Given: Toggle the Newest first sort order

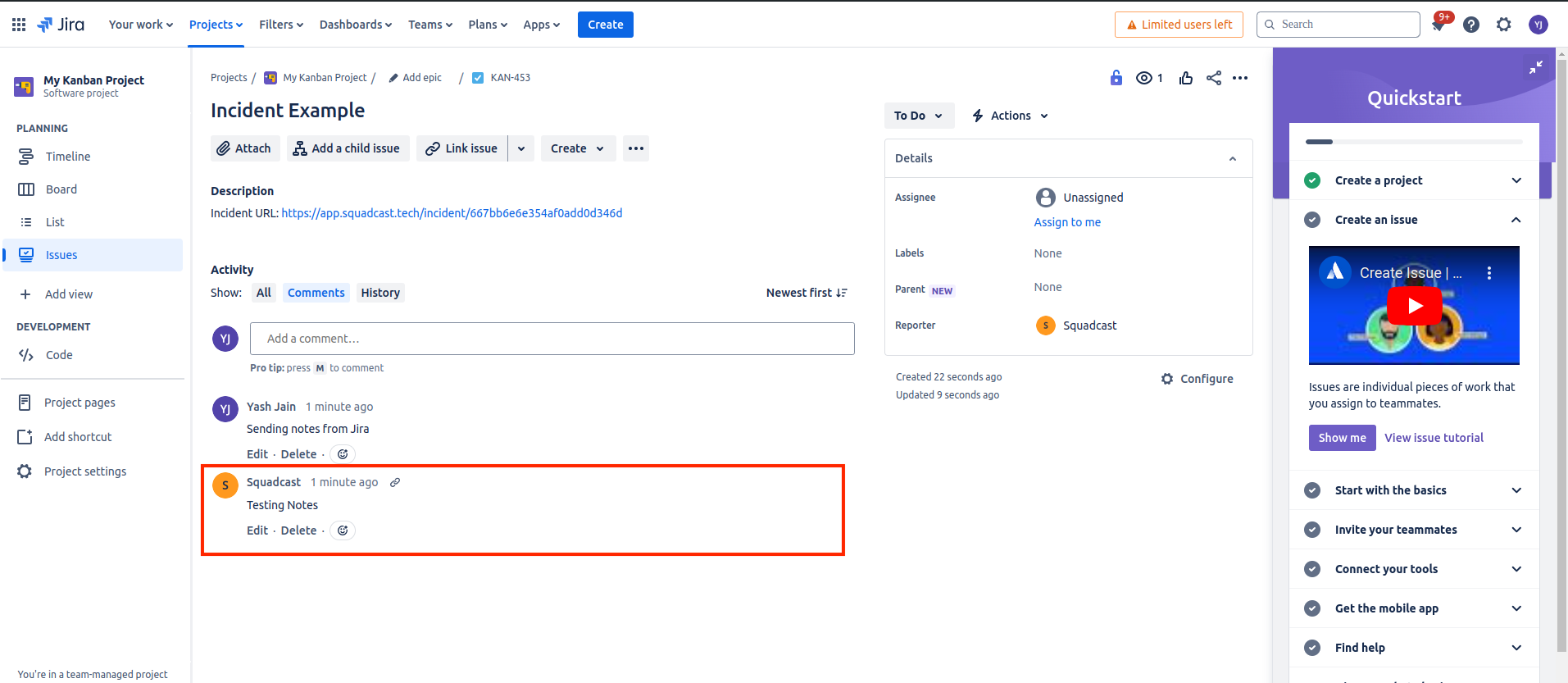Looking at the screenshot, I should [x=806, y=293].
